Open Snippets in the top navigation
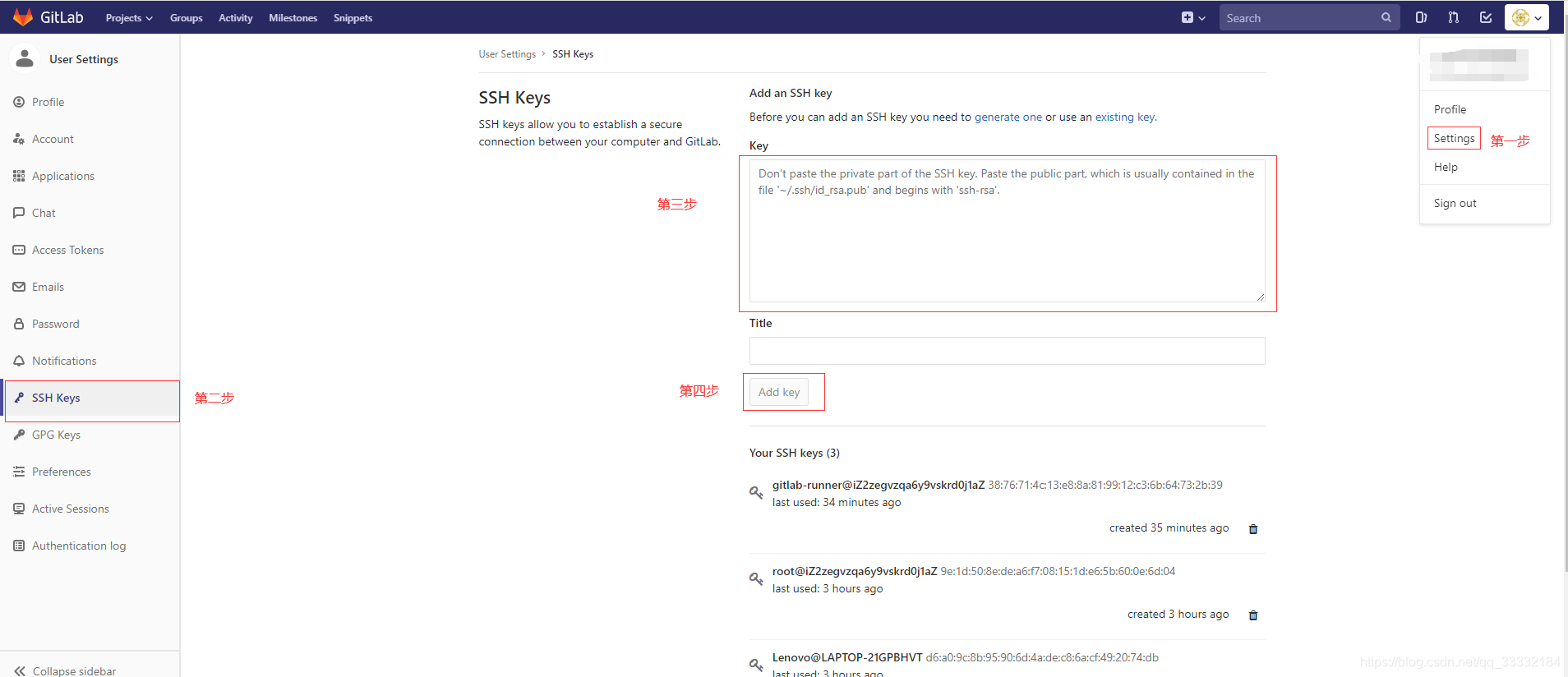Viewport: 1568px width, 677px height. click(353, 18)
